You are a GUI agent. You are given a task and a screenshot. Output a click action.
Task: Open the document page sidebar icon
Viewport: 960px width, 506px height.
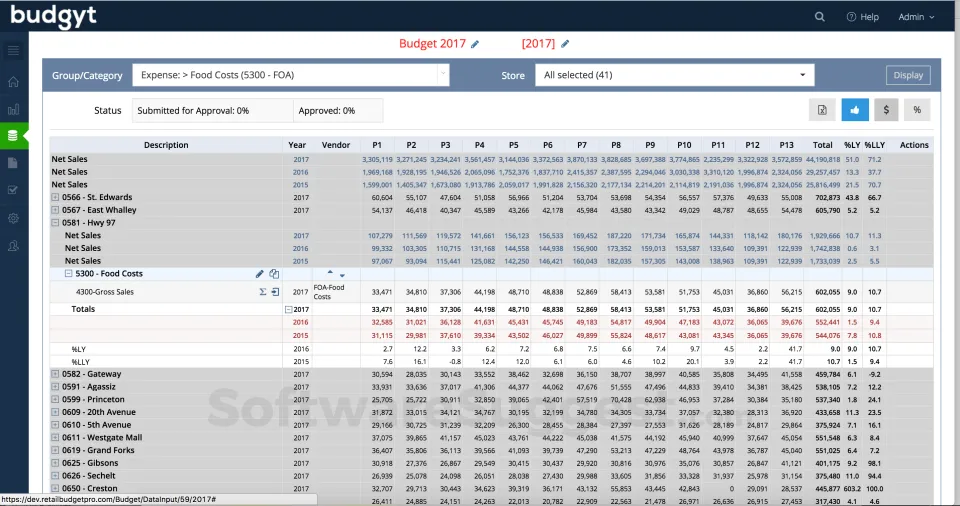[x=13, y=163]
